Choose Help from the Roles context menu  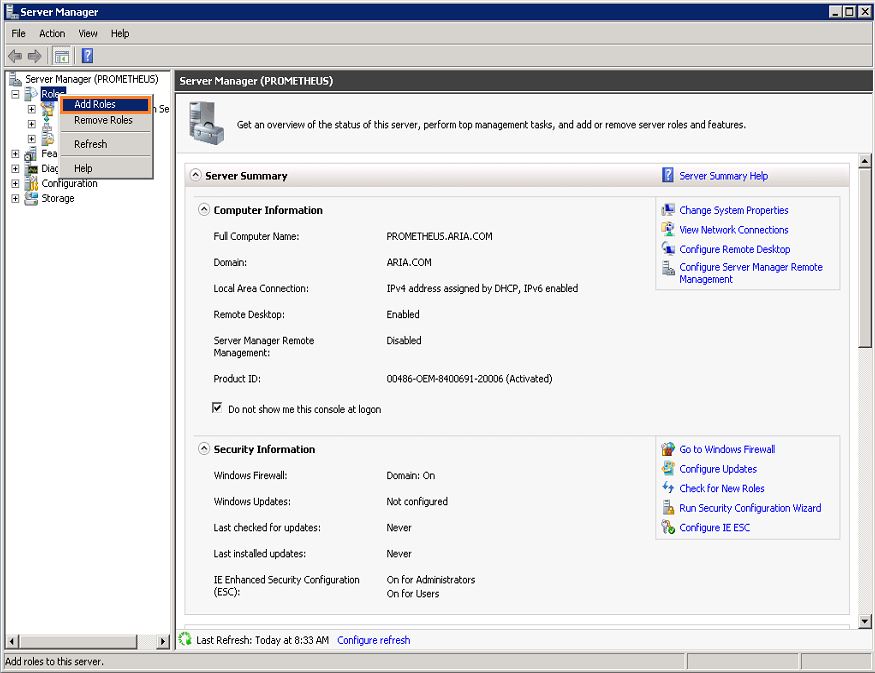[x=105, y=168]
